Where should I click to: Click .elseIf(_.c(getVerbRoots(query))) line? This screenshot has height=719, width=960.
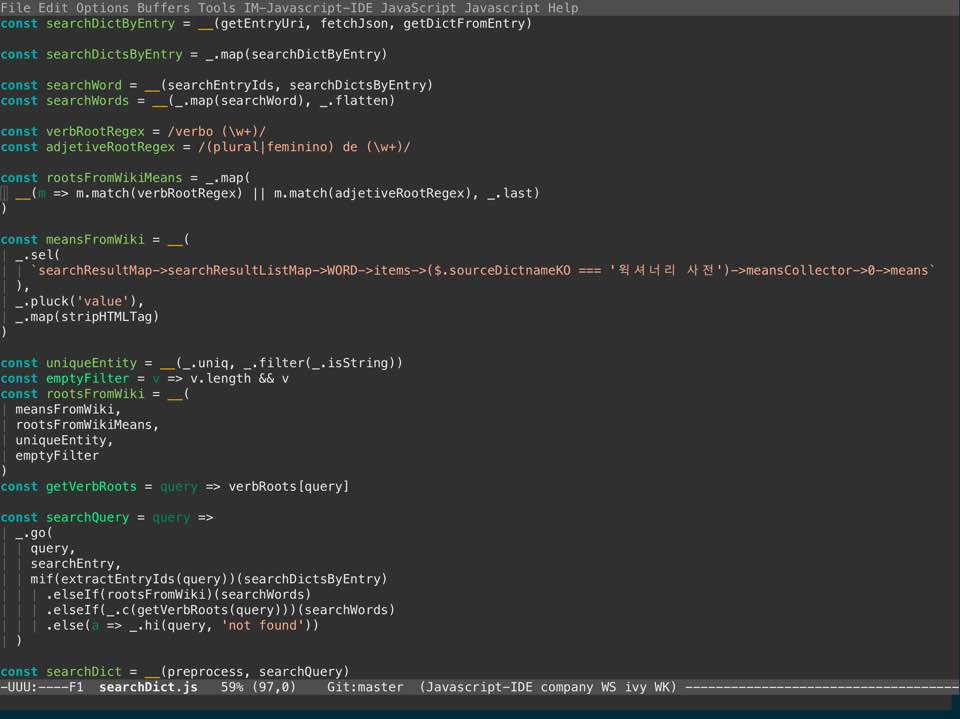pos(220,610)
